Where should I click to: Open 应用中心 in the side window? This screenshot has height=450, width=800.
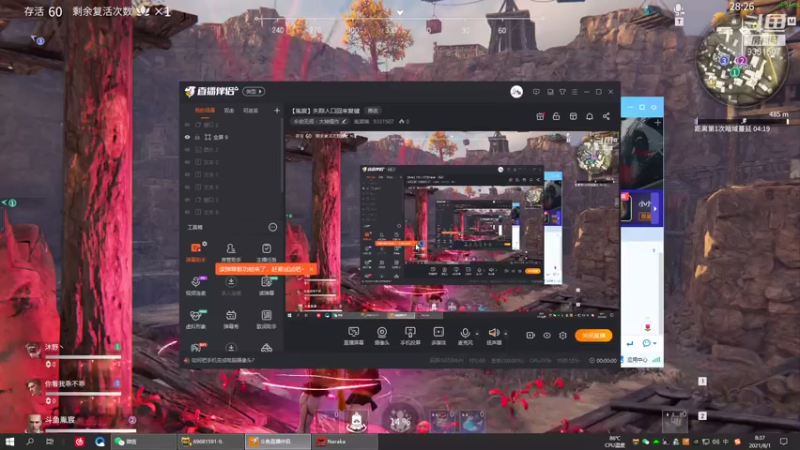click(637, 360)
